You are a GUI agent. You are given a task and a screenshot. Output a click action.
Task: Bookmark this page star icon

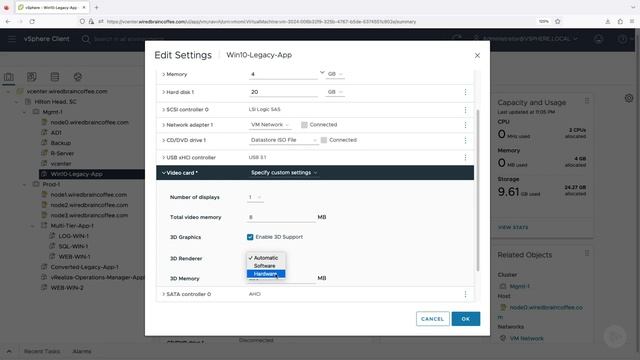558,22
